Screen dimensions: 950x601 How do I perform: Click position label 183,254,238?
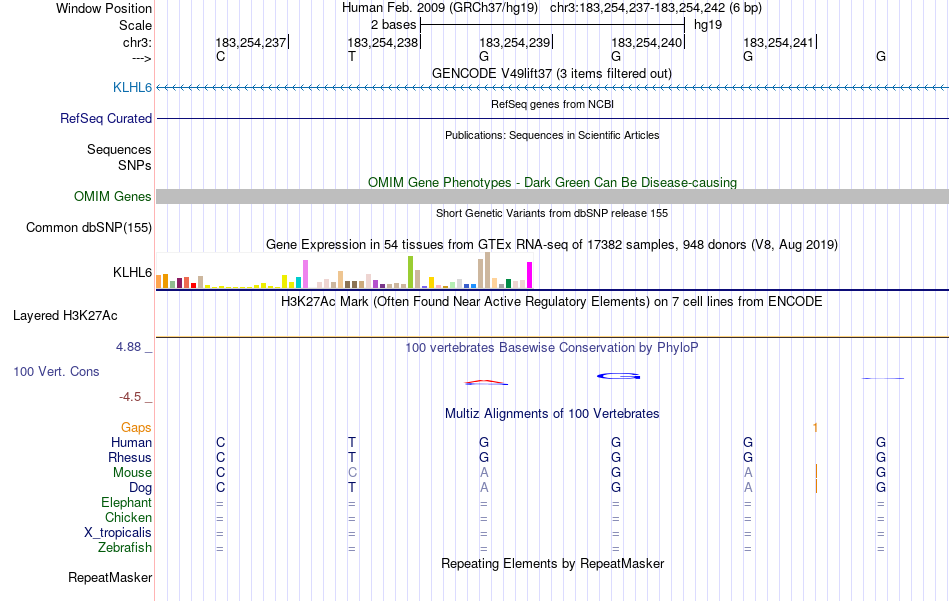(383, 42)
